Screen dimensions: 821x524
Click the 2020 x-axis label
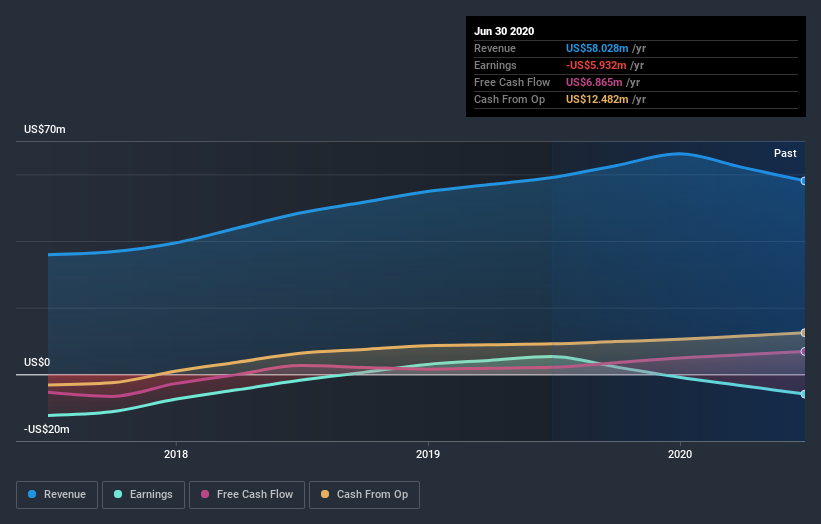coord(680,454)
